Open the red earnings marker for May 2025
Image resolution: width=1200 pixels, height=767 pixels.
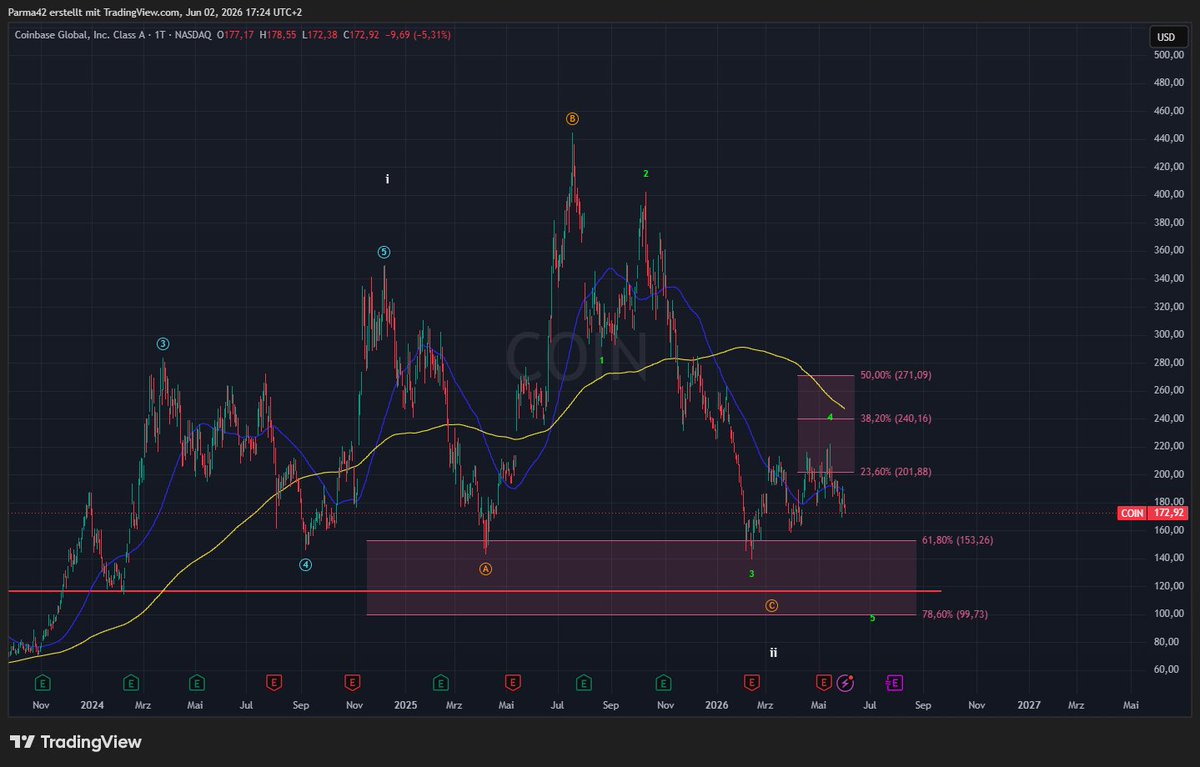tap(512, 682)
